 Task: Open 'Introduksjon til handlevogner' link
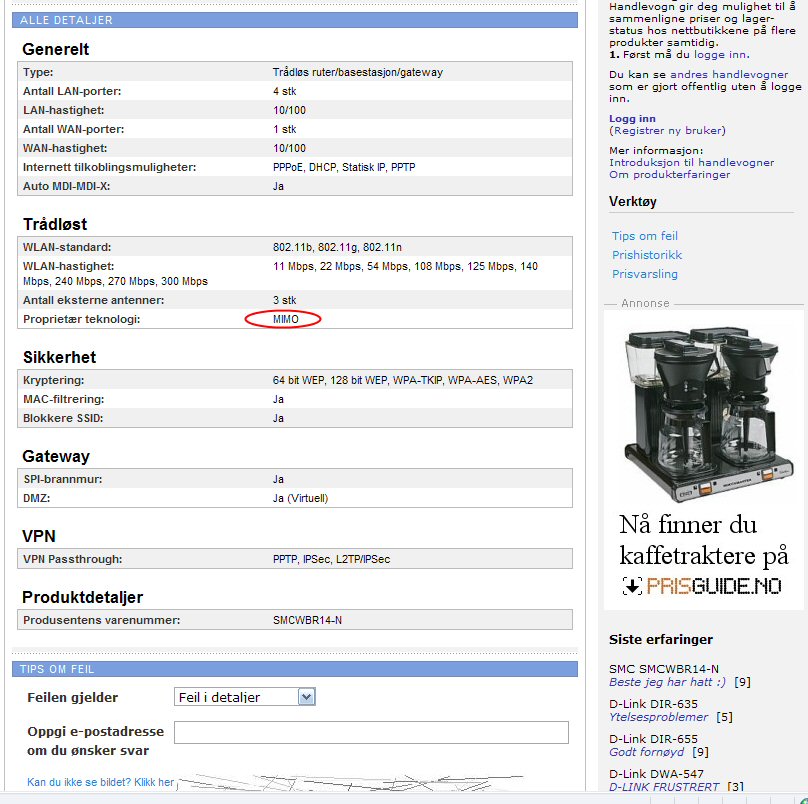point(692,162)
